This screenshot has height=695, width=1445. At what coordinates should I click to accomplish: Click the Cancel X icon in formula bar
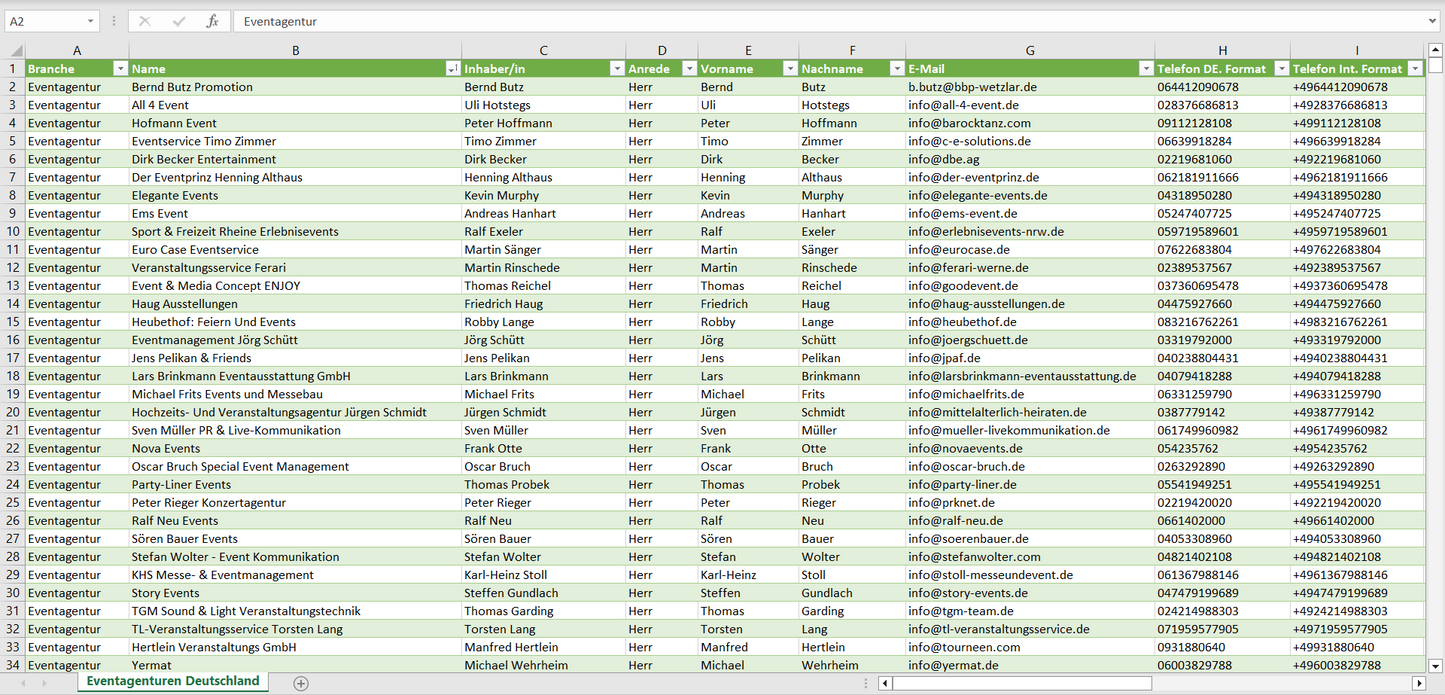(x=145, y=21)
